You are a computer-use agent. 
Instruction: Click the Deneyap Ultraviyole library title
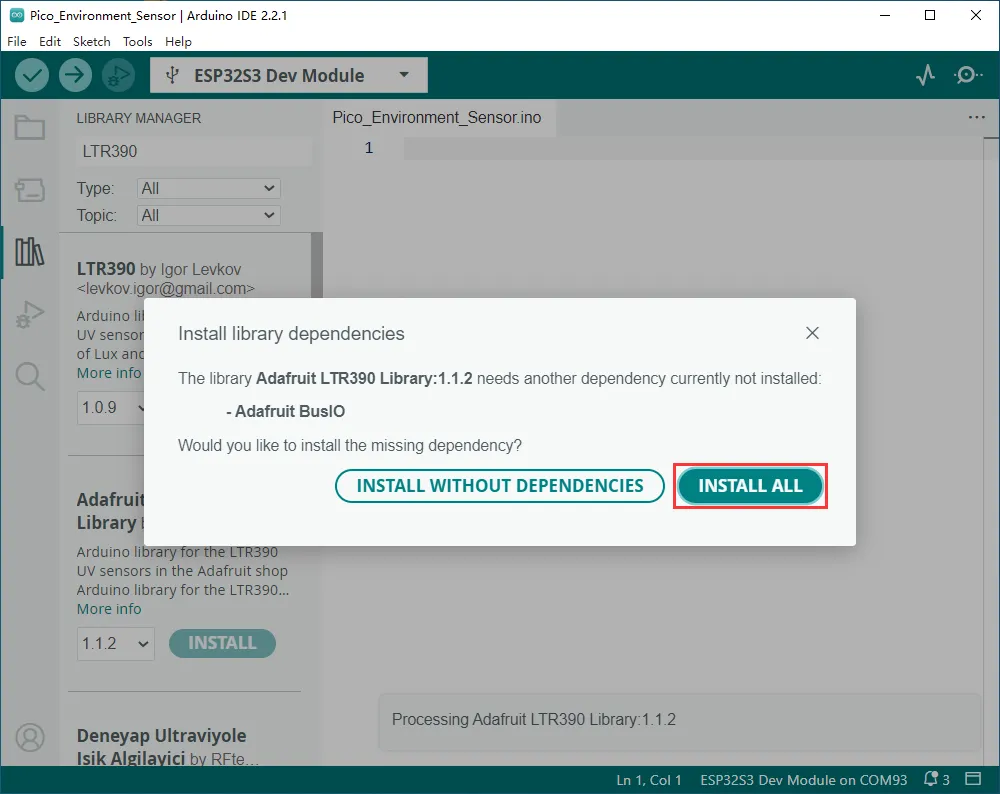pyautogui.click(x=161, y=747)
